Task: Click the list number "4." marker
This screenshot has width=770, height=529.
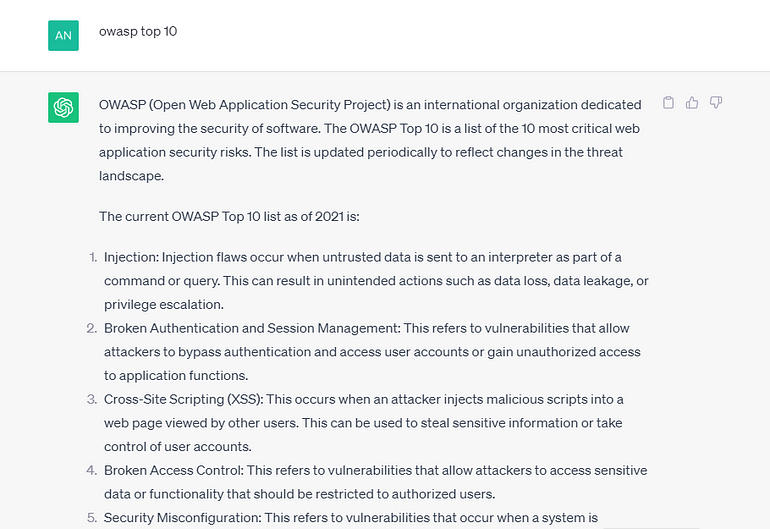Action: click(x=91, y=470)
